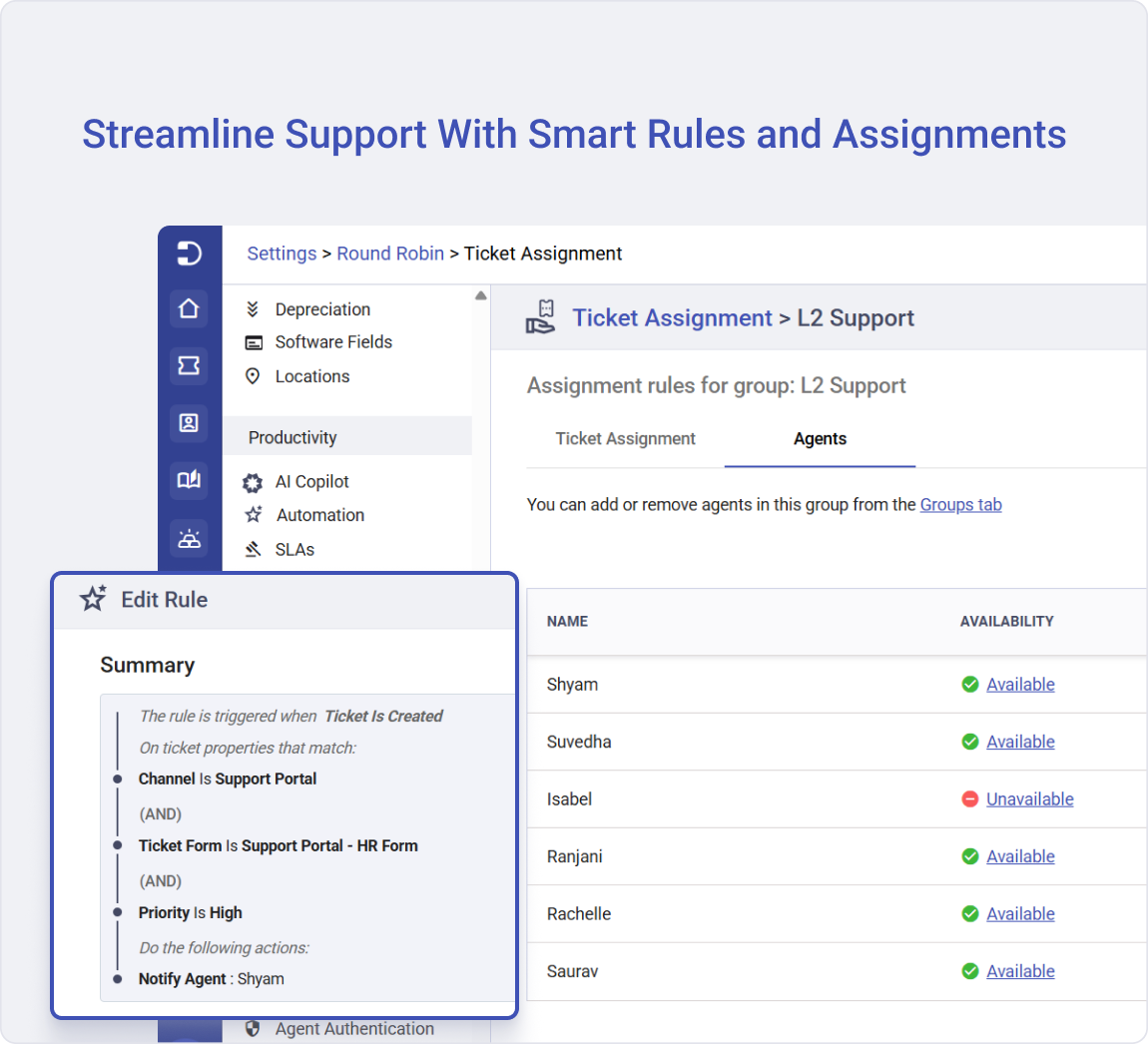1148x1044 pixels.
Task: Open Agent Authentication settings
Action: click(354, 1029)
